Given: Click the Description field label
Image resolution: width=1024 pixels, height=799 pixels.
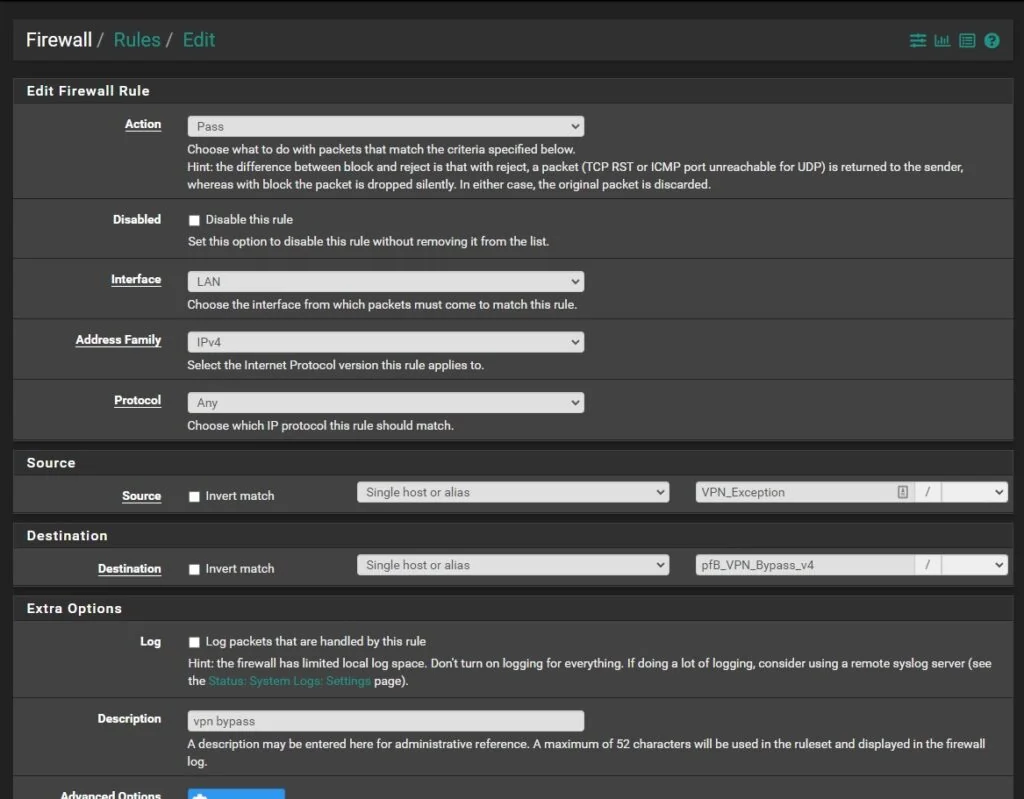Looking at the screenshot, I should point(129,719).
